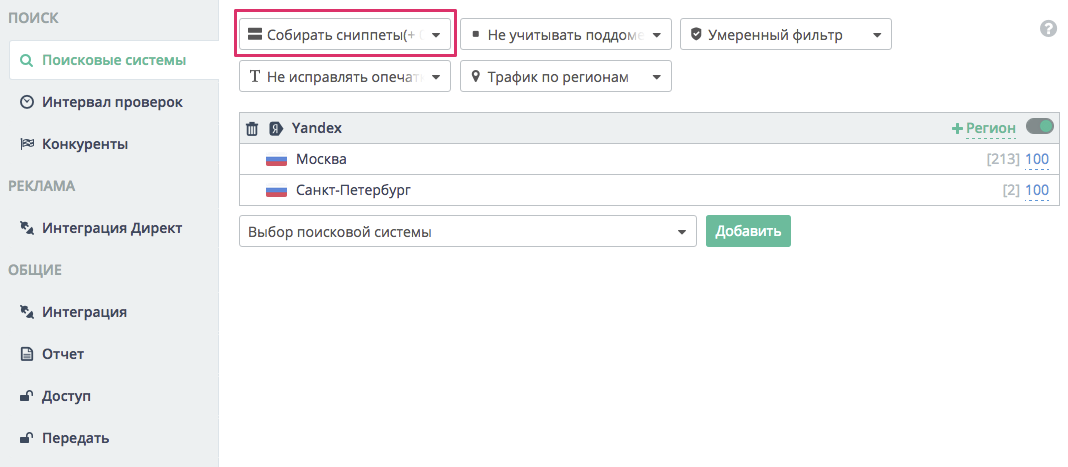This screenshot has height=467, width=1068.
Task: Click the + Регион link
Action: 983,129
